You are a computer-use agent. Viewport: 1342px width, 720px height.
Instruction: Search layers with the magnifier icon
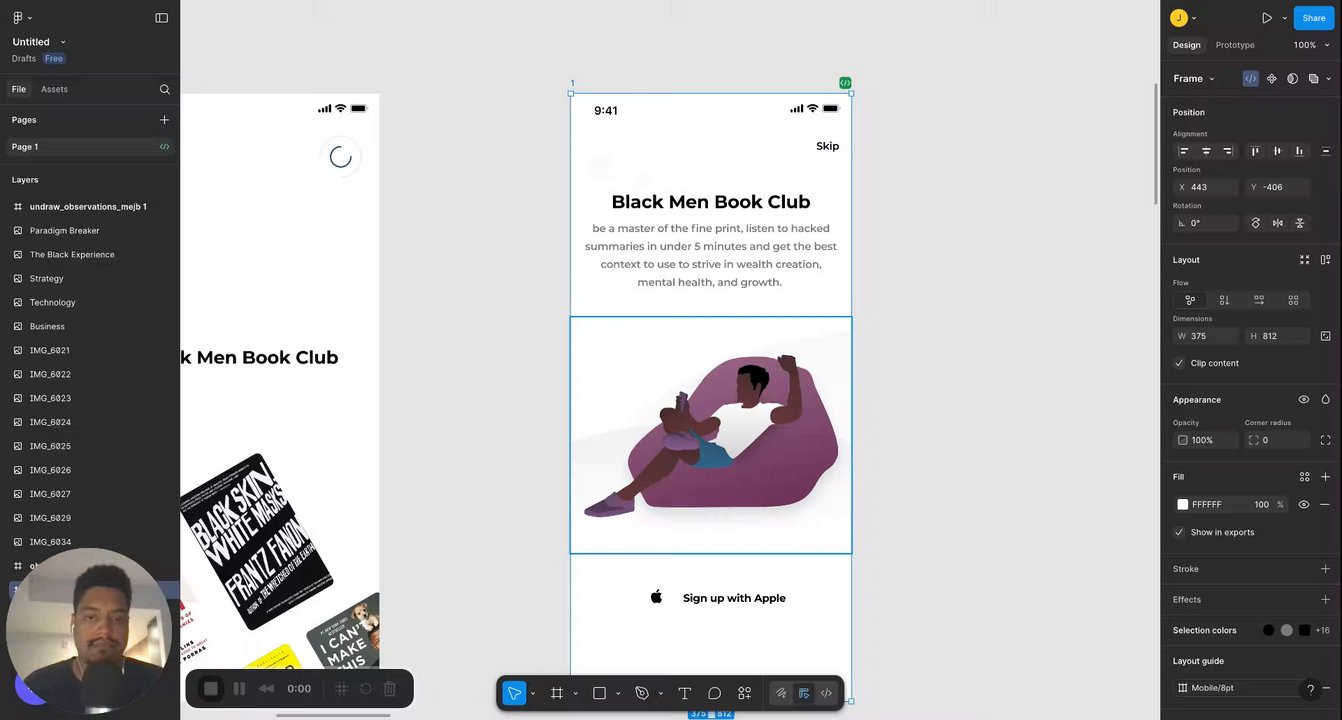click(x=165, y=89)
